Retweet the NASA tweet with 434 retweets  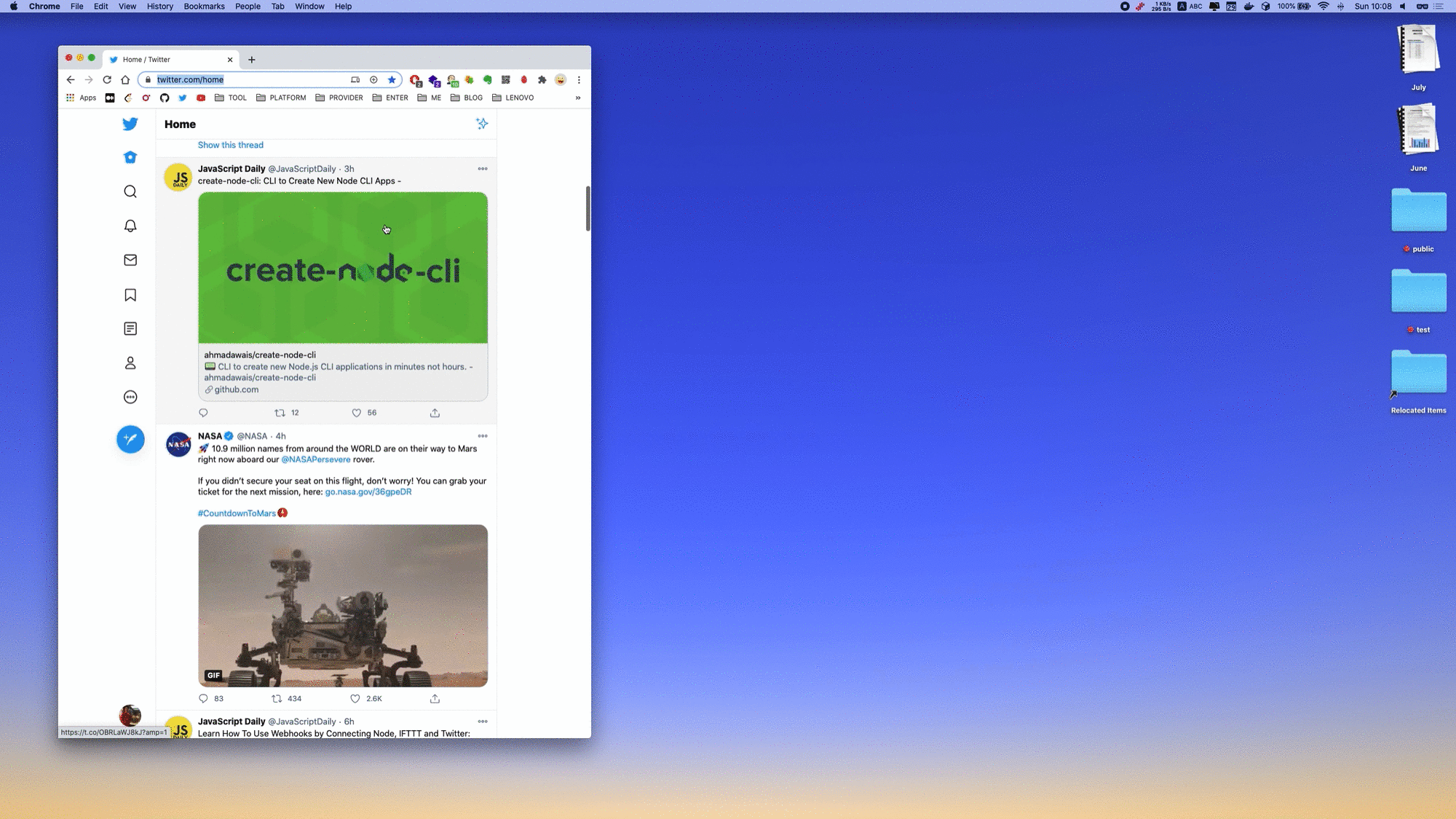(277, 698)
